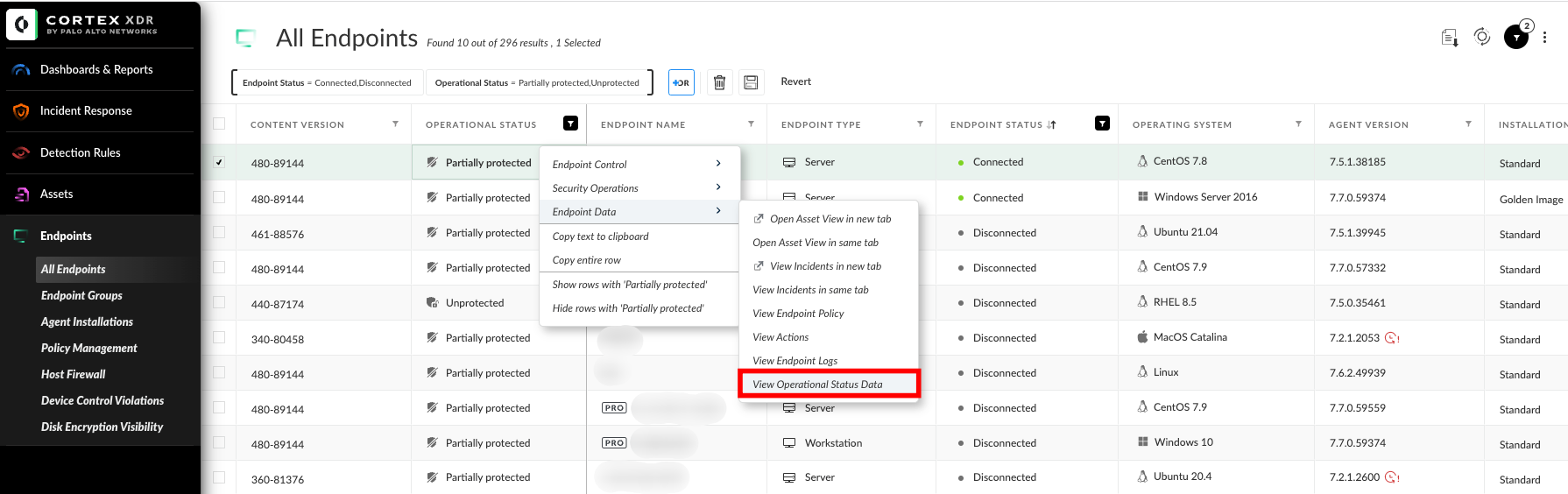Uncheck the selected first row checkbox
This screenshot has height=494, width=1568.
[x=219, y=162]
